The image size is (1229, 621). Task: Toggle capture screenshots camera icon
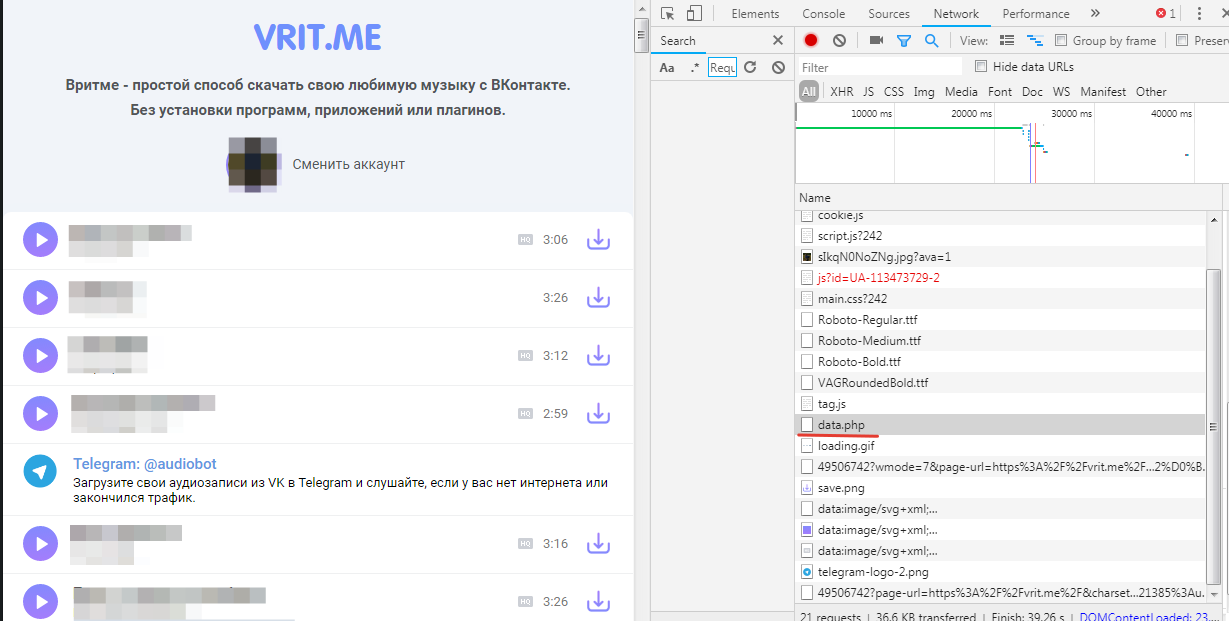click(x=876, y=41)
